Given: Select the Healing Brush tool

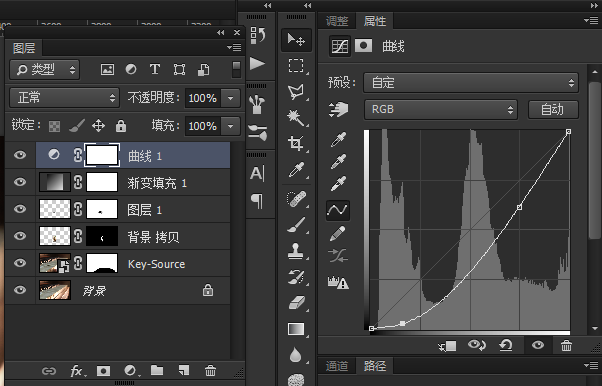Looking at the screenshot, I should (296, 199).
